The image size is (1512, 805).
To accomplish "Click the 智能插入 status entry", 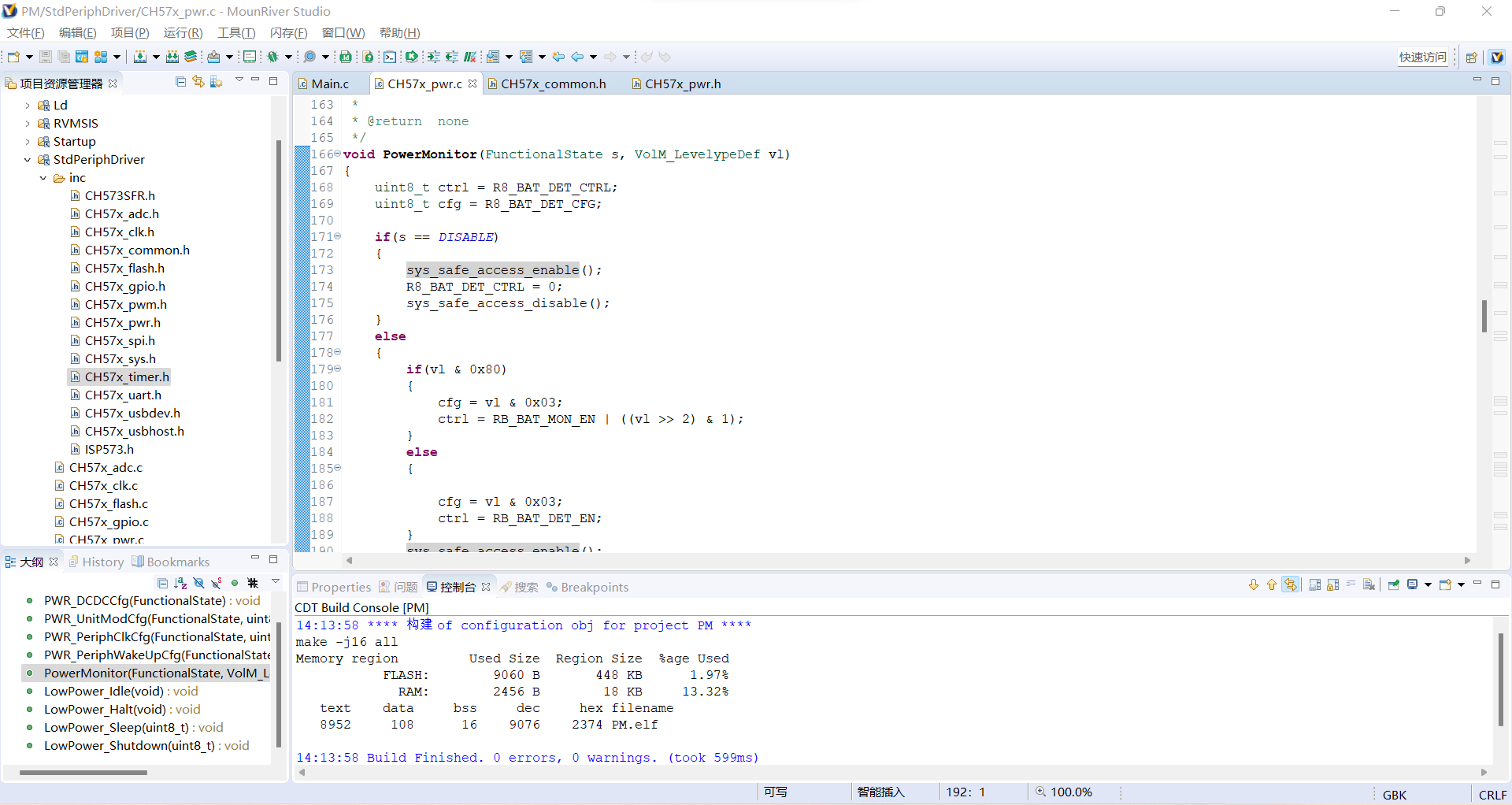I will (880, 792).
